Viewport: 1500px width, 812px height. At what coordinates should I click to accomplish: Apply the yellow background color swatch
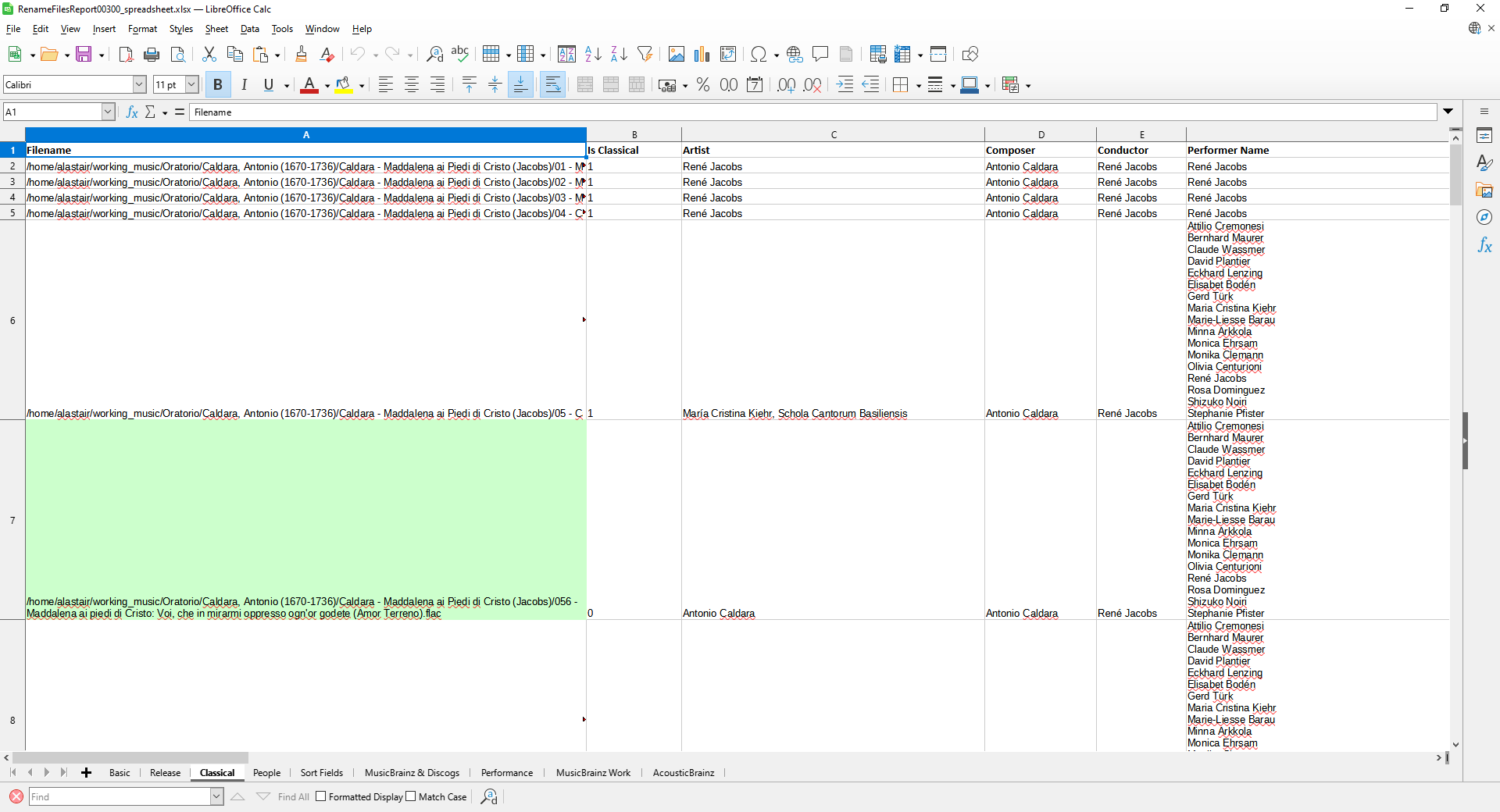coord(343,85)
